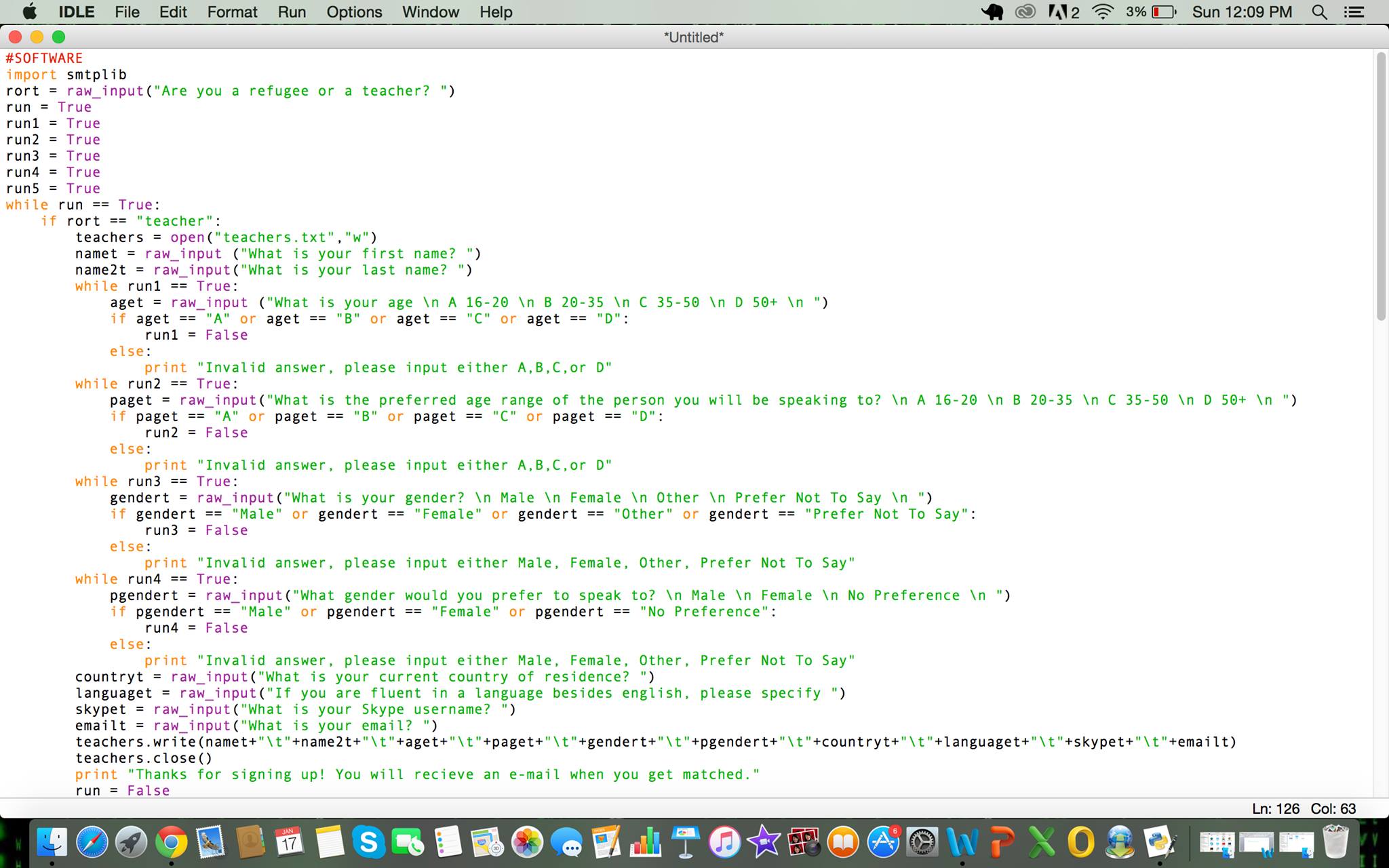
Task: Open the Options menu
Action: tap(354, 12)
